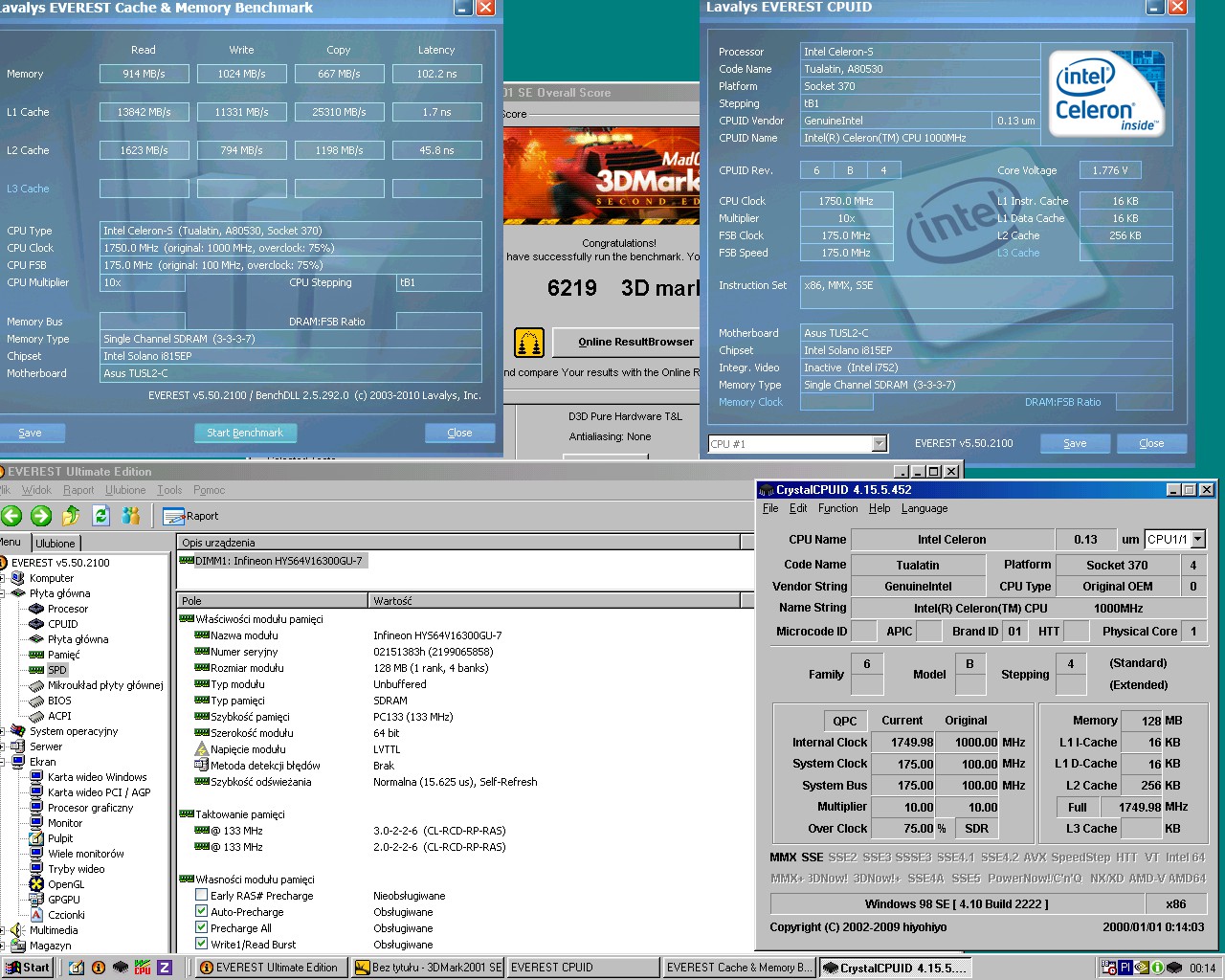Switch to the Ulubione tab in side panel
This screenshot has width=1225, height=980.
click(x=55, y=543)
